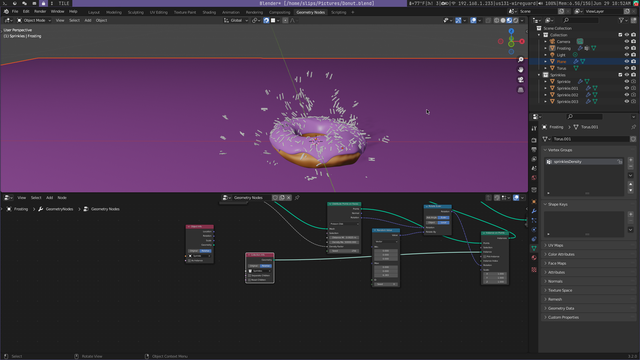Click the pin icon in properties header

633,127
